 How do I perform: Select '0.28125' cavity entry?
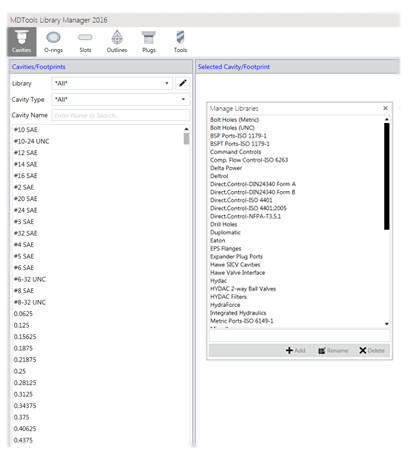click(25, 383)
